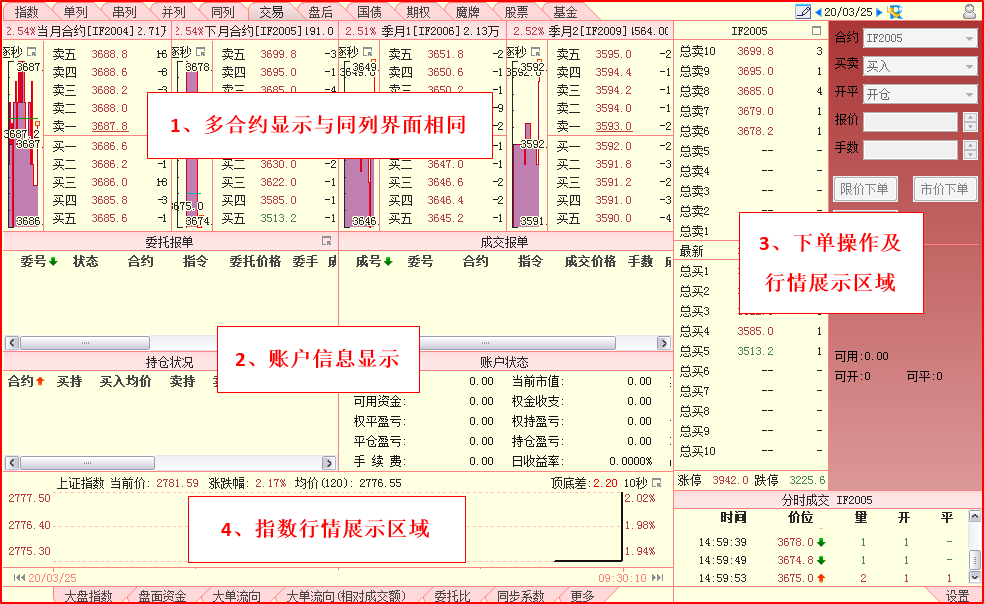Image resolution: width=984 pixels, height=604 pixels.
Task: Open the 大单流向 bottom tab
Action: pos(237,596)
